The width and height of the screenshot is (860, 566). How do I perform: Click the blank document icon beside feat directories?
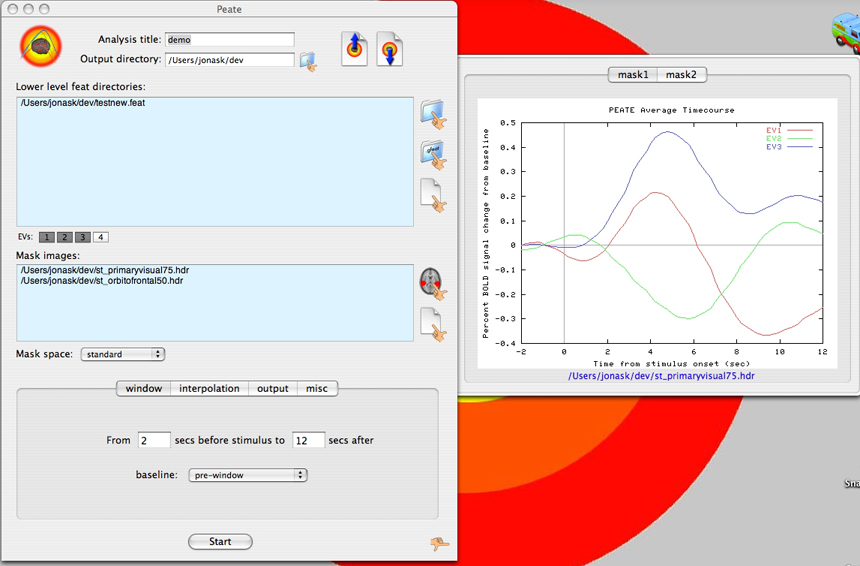click(x=432, y=194)
